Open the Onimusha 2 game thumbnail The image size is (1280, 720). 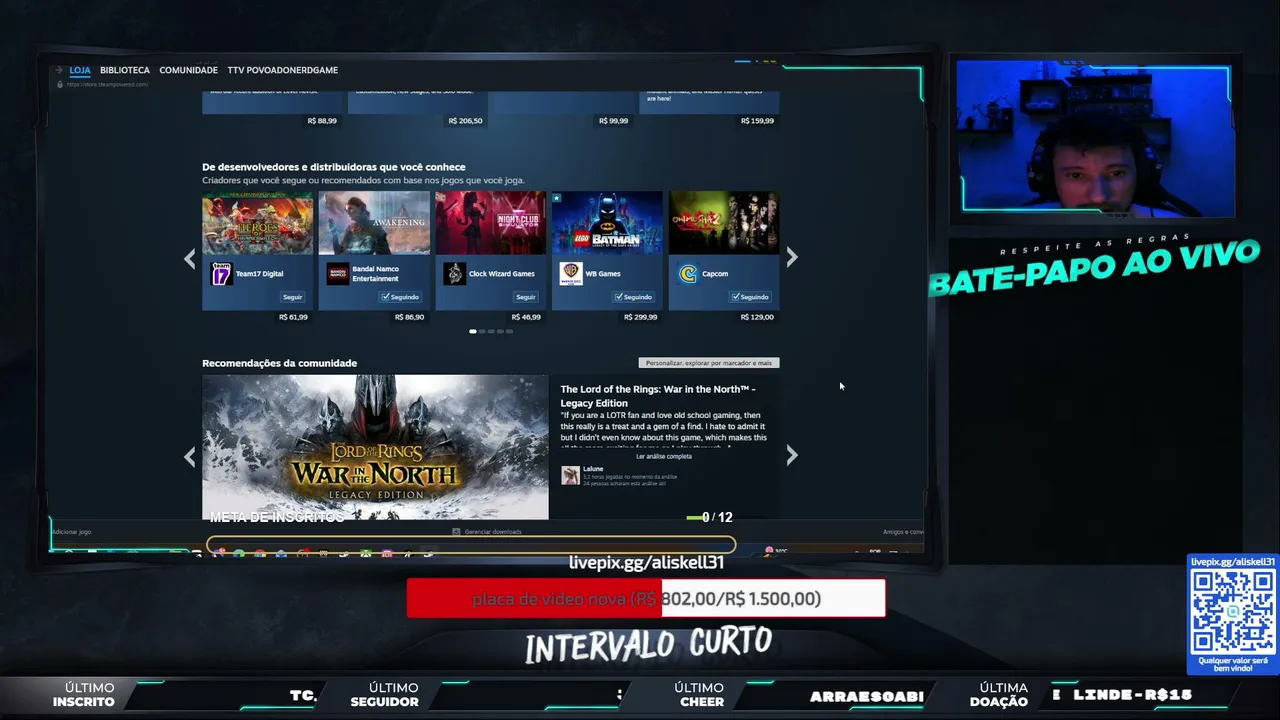point(724,223)
